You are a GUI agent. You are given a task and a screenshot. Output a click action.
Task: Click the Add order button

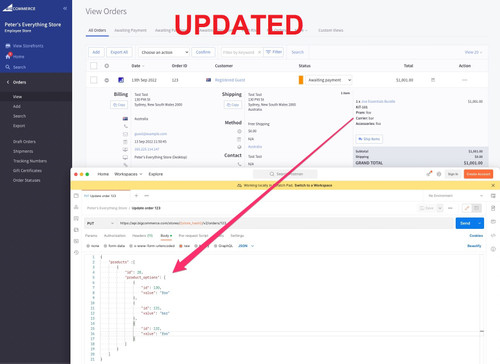[96, 52]
